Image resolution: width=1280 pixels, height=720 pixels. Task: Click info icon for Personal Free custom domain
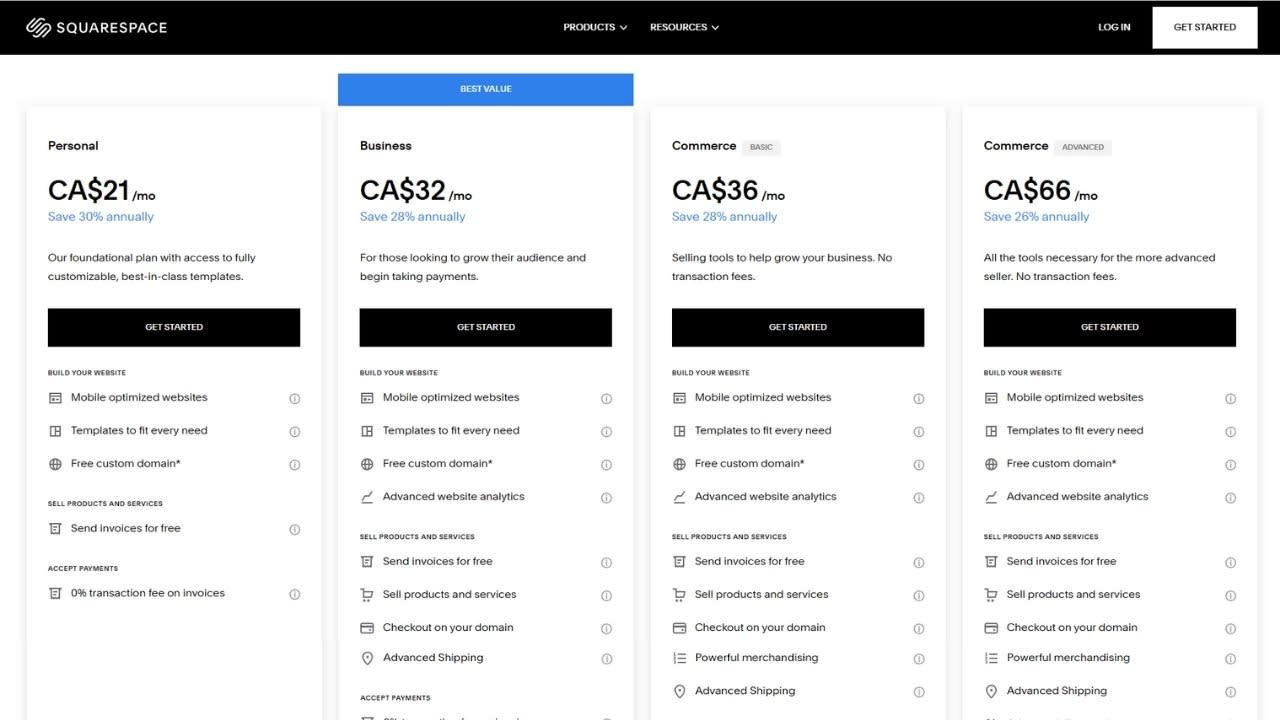294,465
